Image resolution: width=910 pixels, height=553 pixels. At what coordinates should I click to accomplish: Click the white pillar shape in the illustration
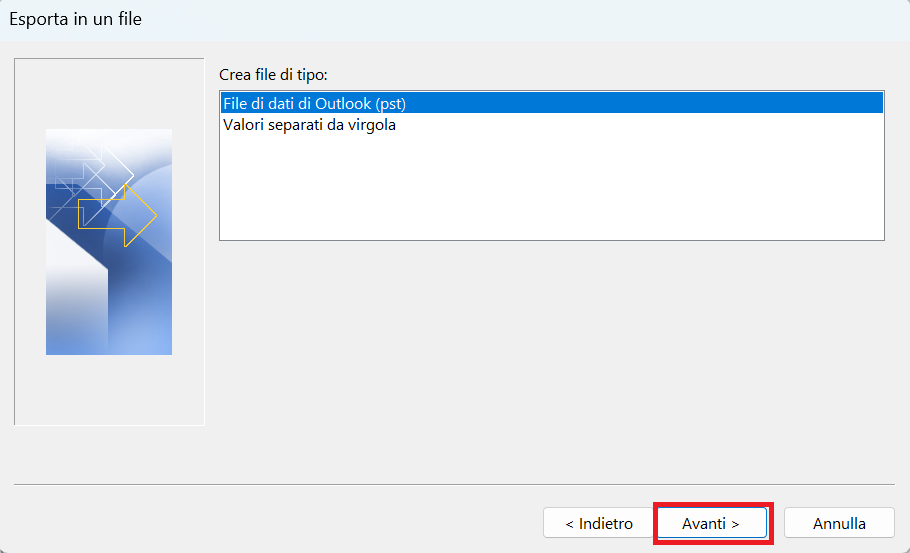[x=77, y=290]
